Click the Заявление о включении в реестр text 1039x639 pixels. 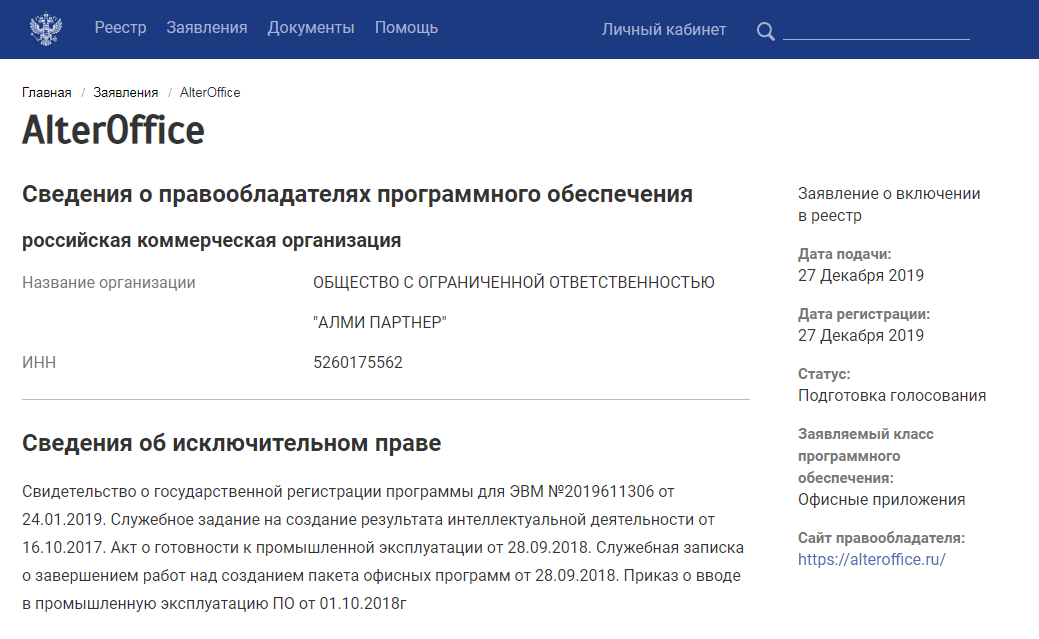[889, 205]
